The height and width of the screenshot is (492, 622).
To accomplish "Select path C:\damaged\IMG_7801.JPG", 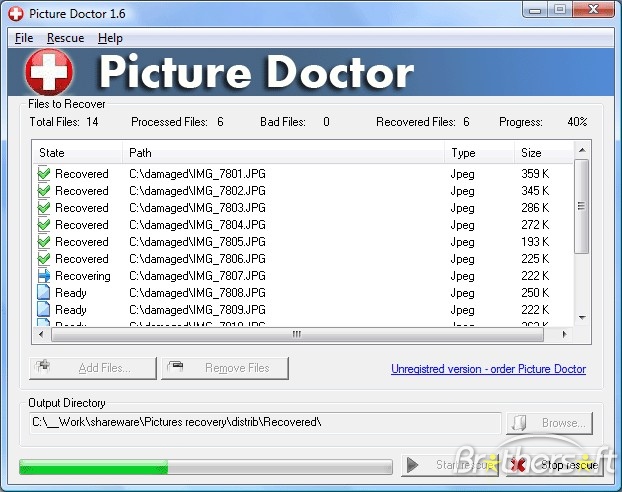I will coord(197,174).
